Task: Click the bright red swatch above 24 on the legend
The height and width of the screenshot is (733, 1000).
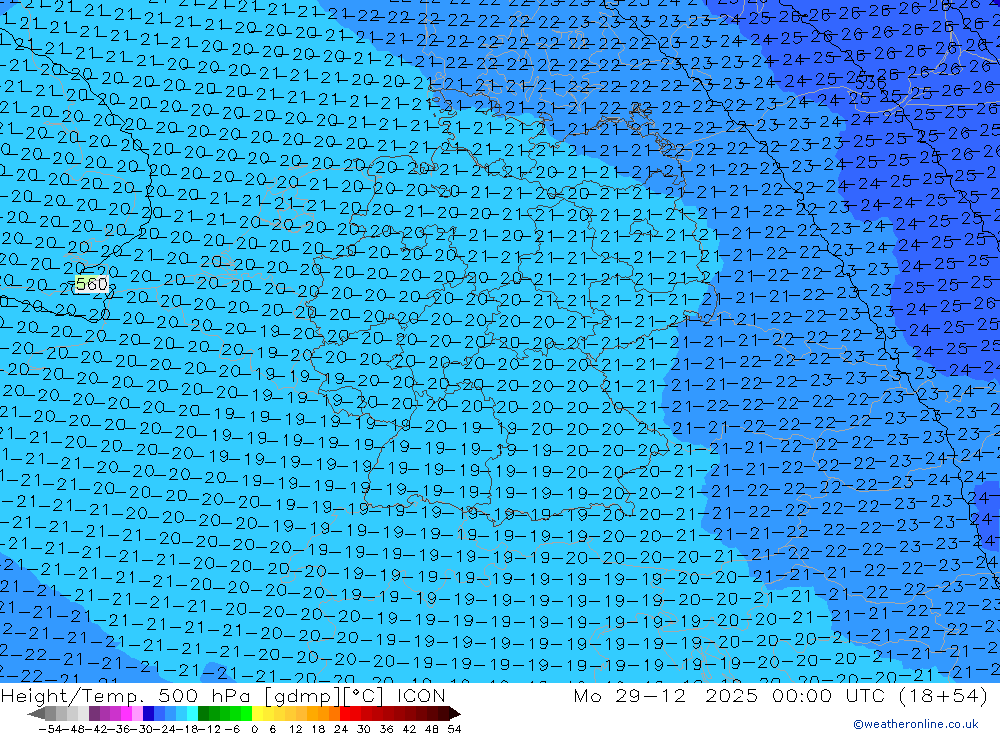Action: 346,713
